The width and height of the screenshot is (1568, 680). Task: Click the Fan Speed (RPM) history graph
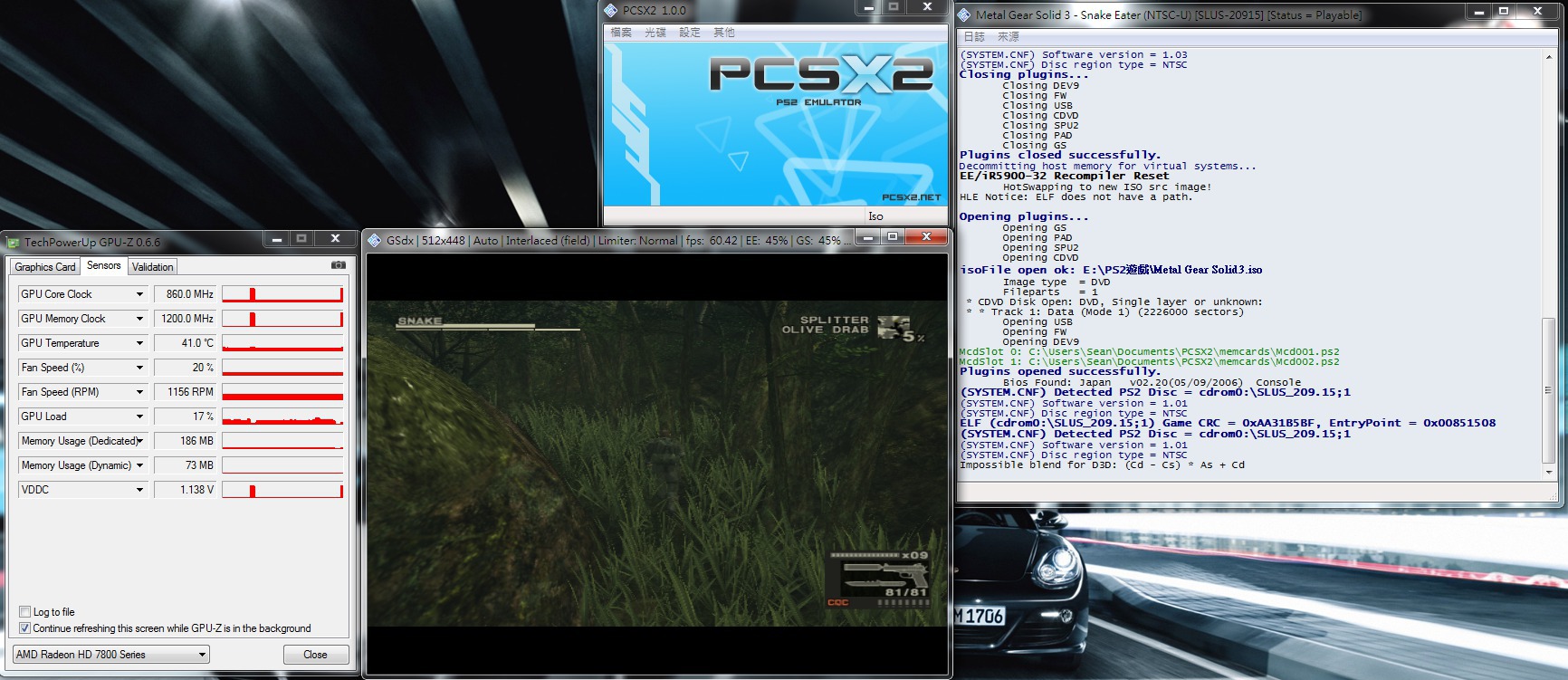pyautogui.click(x=282, y=392)
